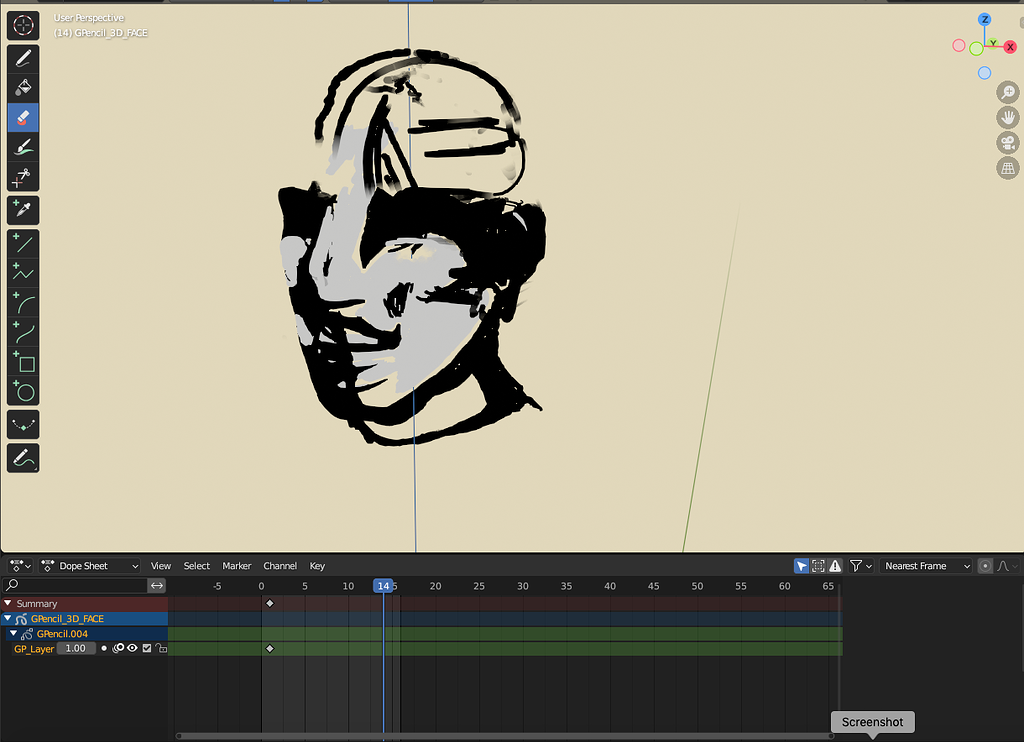
Task: Select the Interpolate tool
Action: tap(23, 425)
